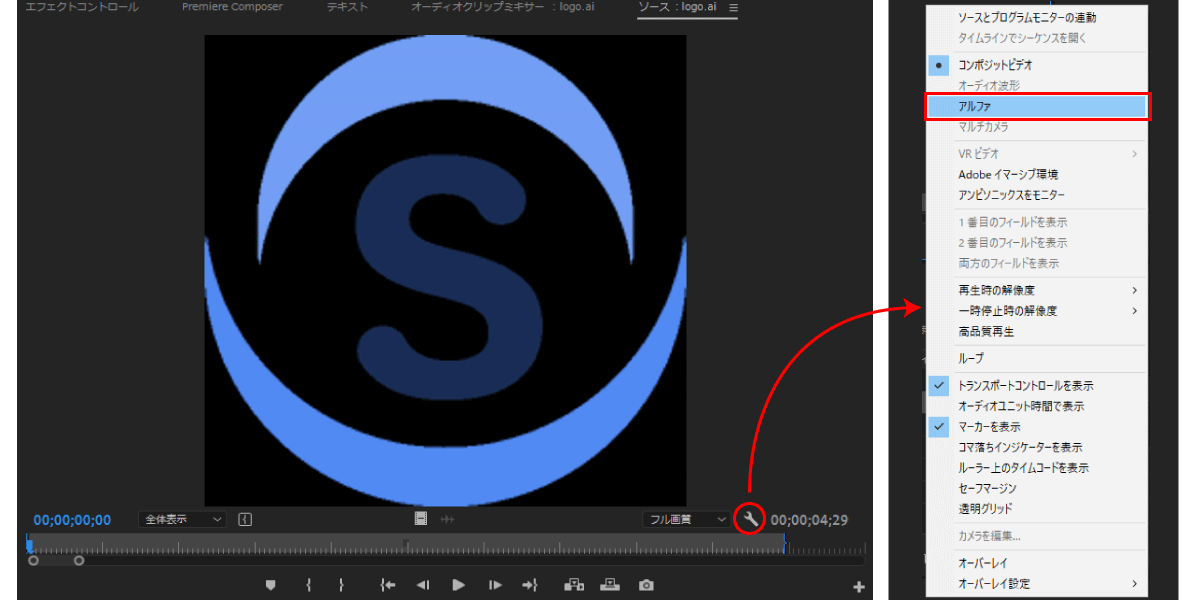Click the bracketed icon beside the zoom dropdown
Screen dimensions: 1200x600
246,519
